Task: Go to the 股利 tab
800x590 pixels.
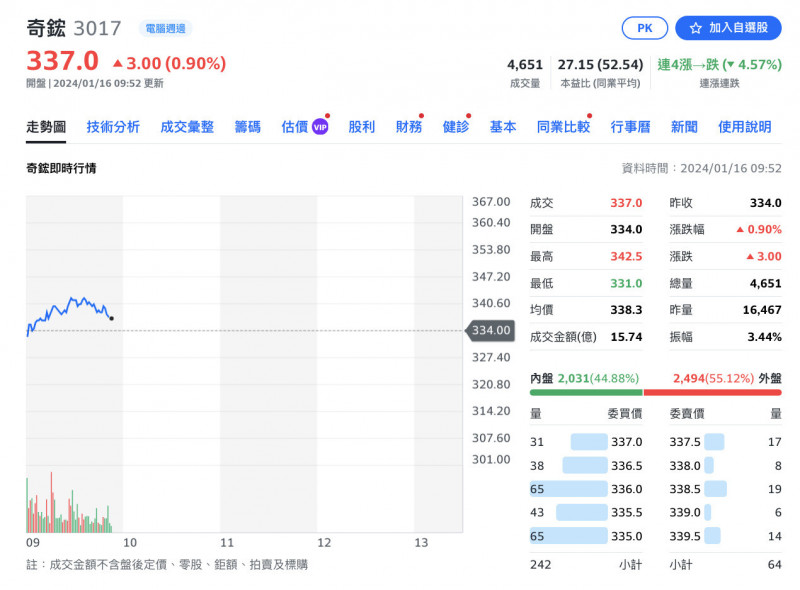Action: coord(362,127)
